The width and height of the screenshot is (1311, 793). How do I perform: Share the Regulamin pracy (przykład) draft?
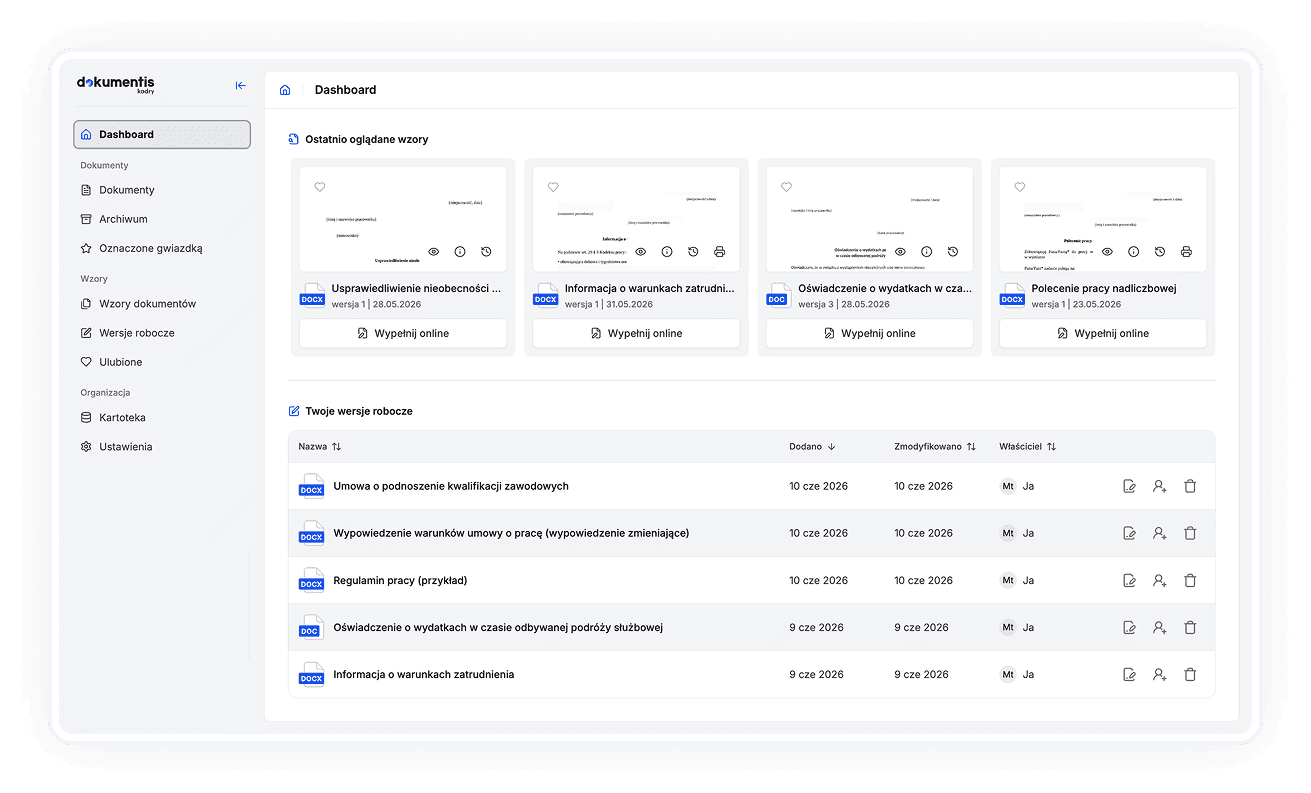coord(1160,581)
